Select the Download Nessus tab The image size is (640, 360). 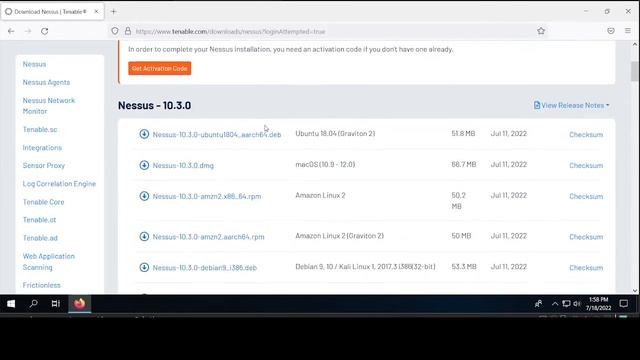tap(53, 11)
